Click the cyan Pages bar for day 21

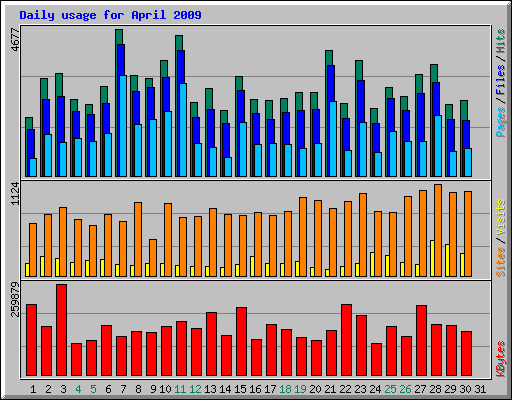point(333,139)
